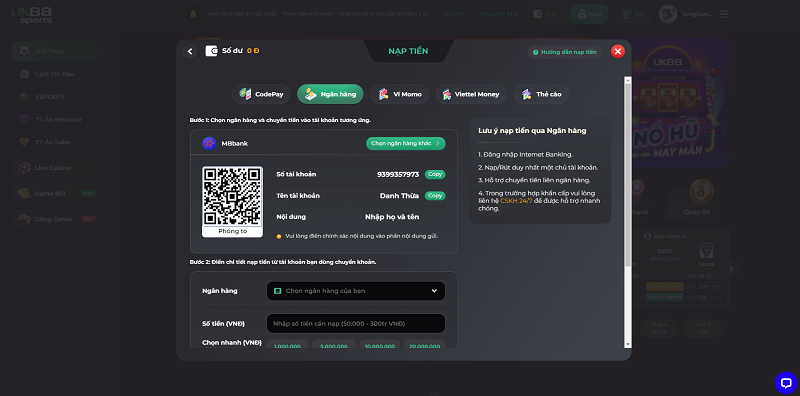Image resolution: width=800 pixels, height=396 pixels.
Task: Click the wallet icon beside Số dư
Action: [x=211, y=51]
